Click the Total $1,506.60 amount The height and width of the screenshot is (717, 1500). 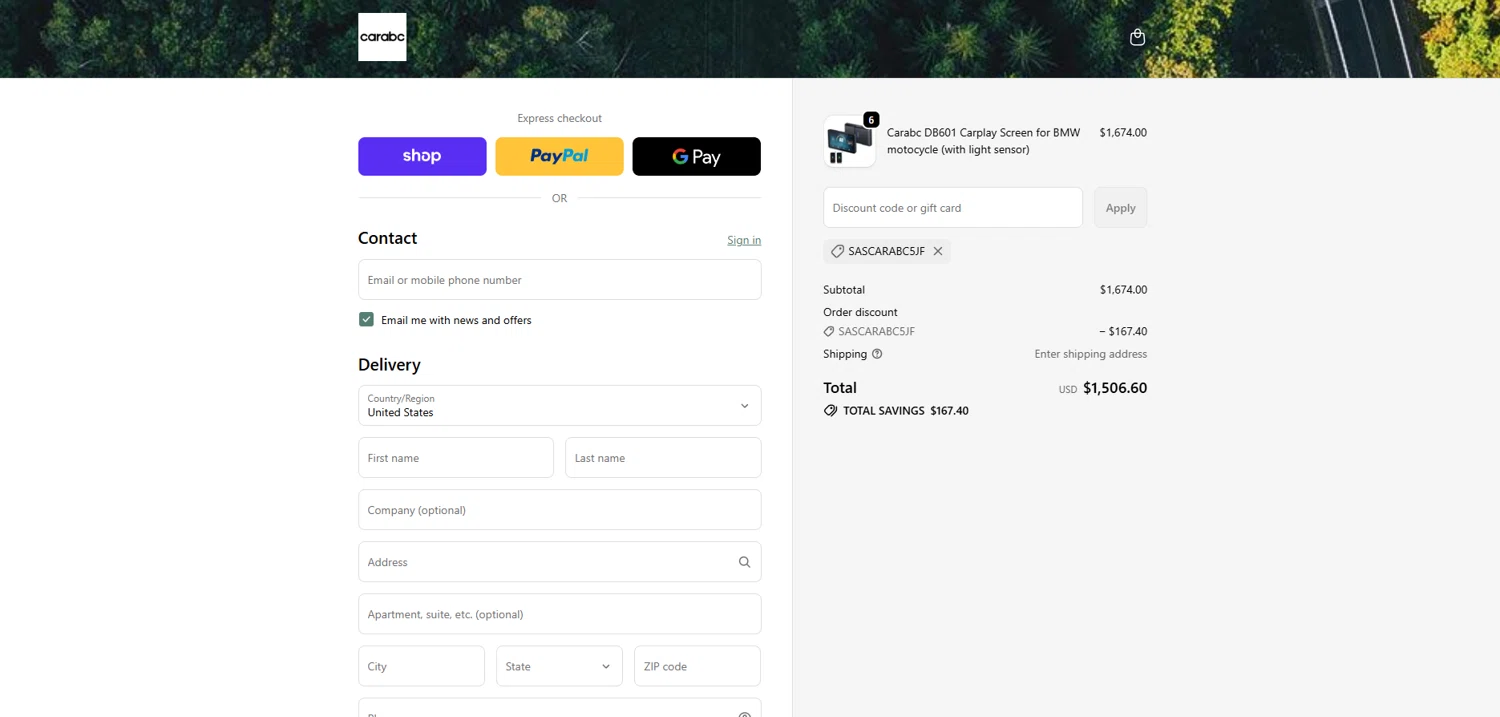1115,388
